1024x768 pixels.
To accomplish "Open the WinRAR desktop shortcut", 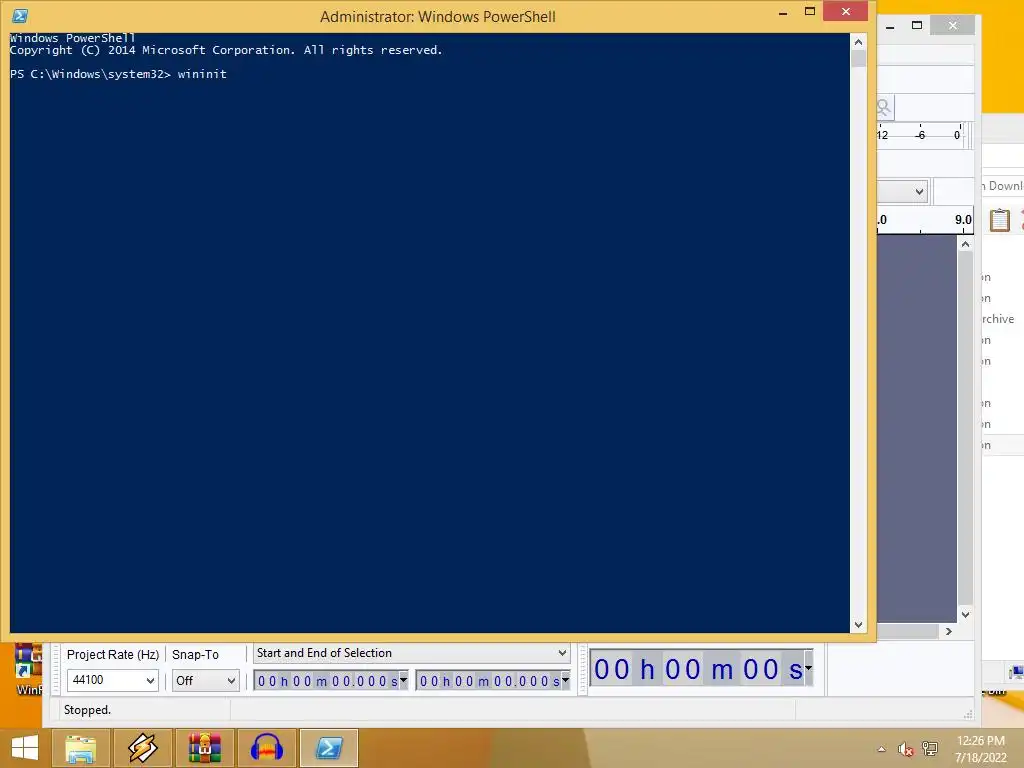I will coord(28,669).
